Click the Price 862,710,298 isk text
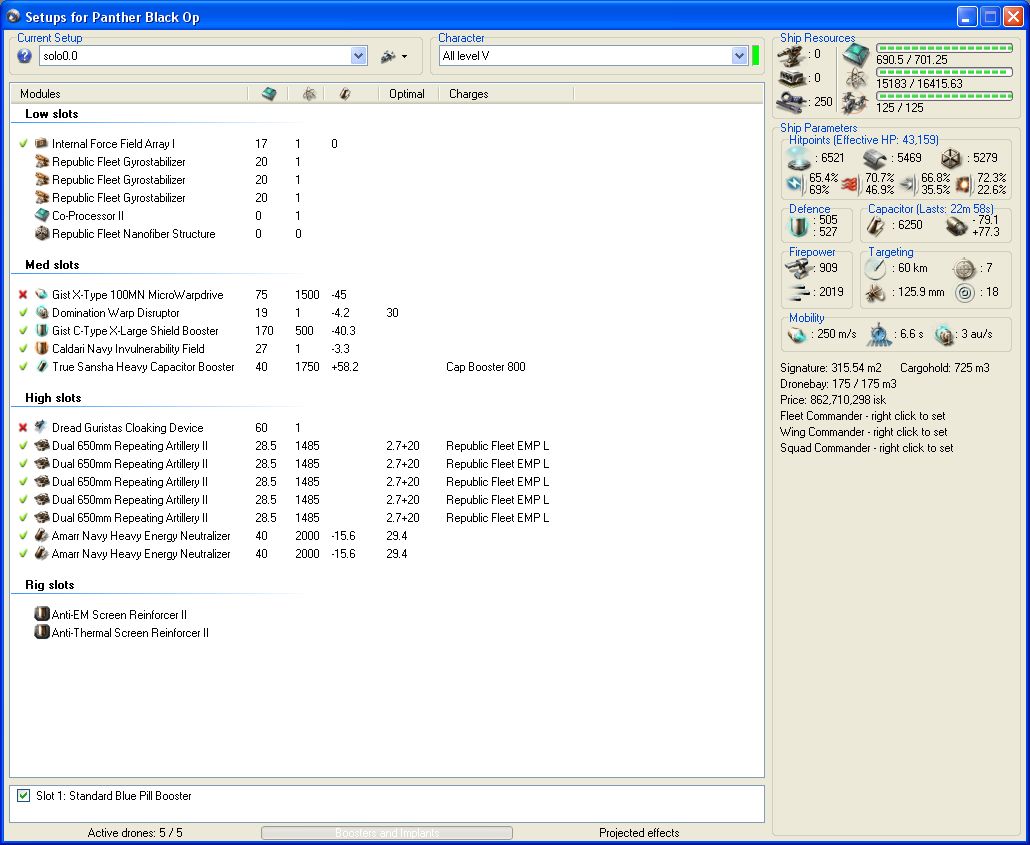The image size is (1030, 845). 833,400
